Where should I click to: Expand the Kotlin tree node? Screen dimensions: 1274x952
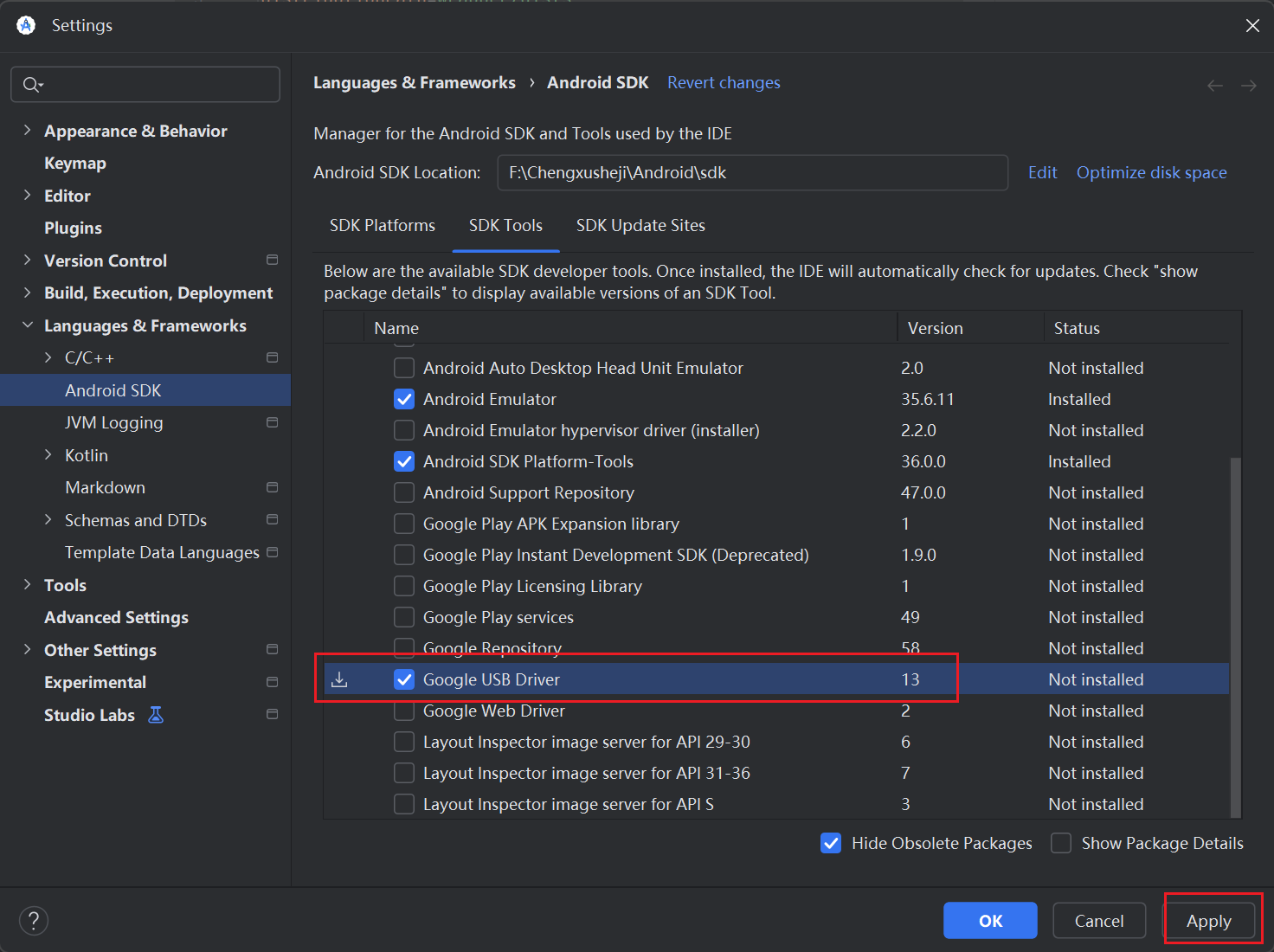[48, 454]
